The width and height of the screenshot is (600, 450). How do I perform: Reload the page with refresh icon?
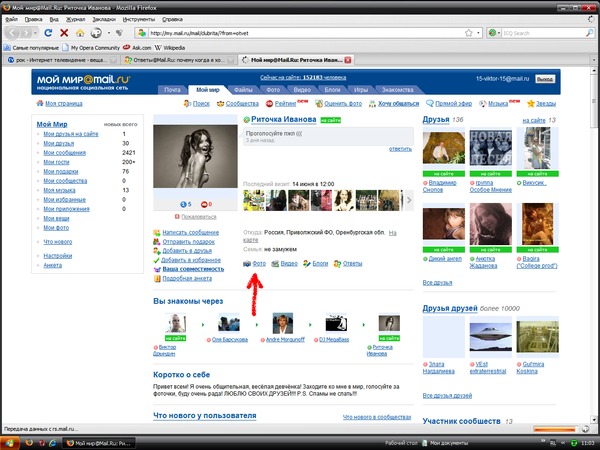pos(48,33)
